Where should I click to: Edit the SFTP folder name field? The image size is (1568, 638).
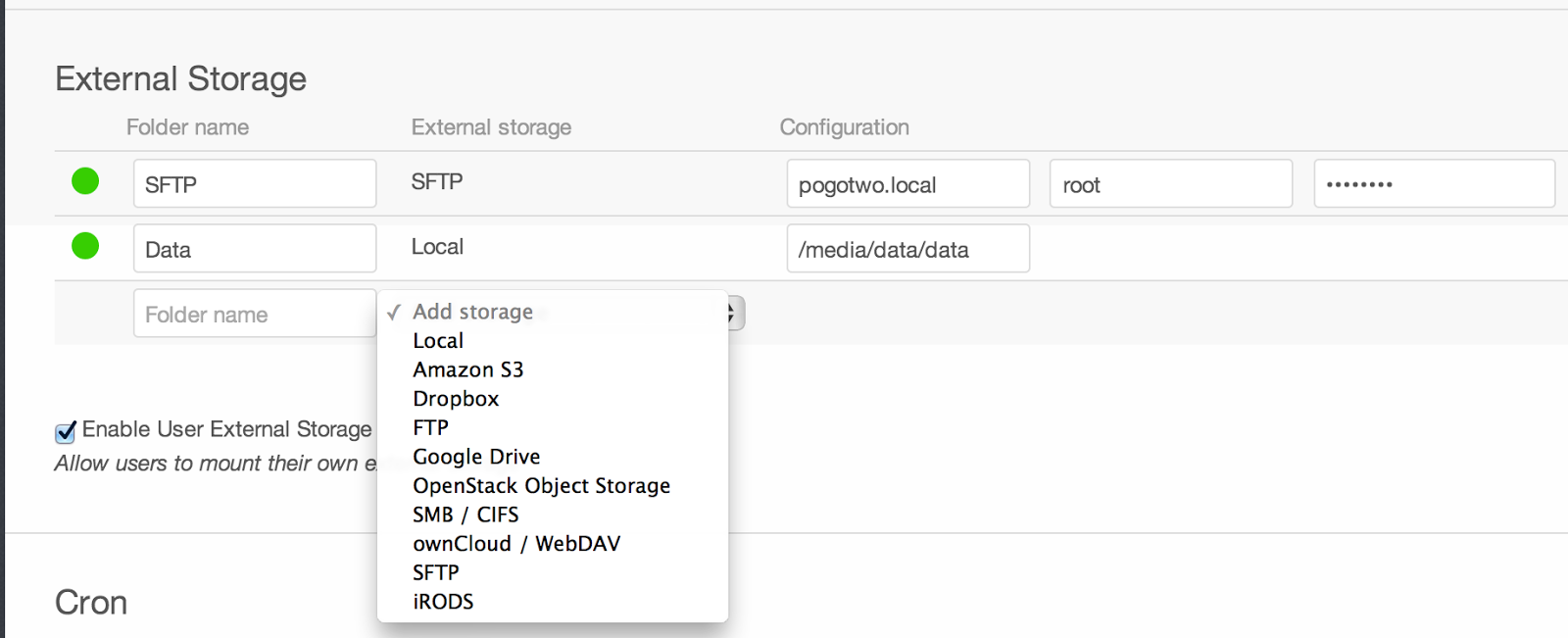point(255,183)
